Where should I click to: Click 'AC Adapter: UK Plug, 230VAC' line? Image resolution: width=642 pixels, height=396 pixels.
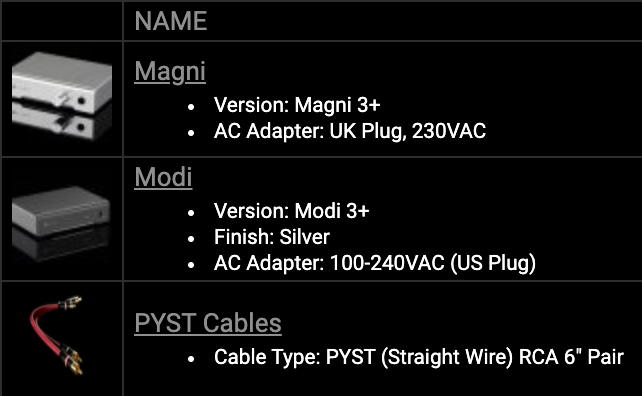point(350,131)
